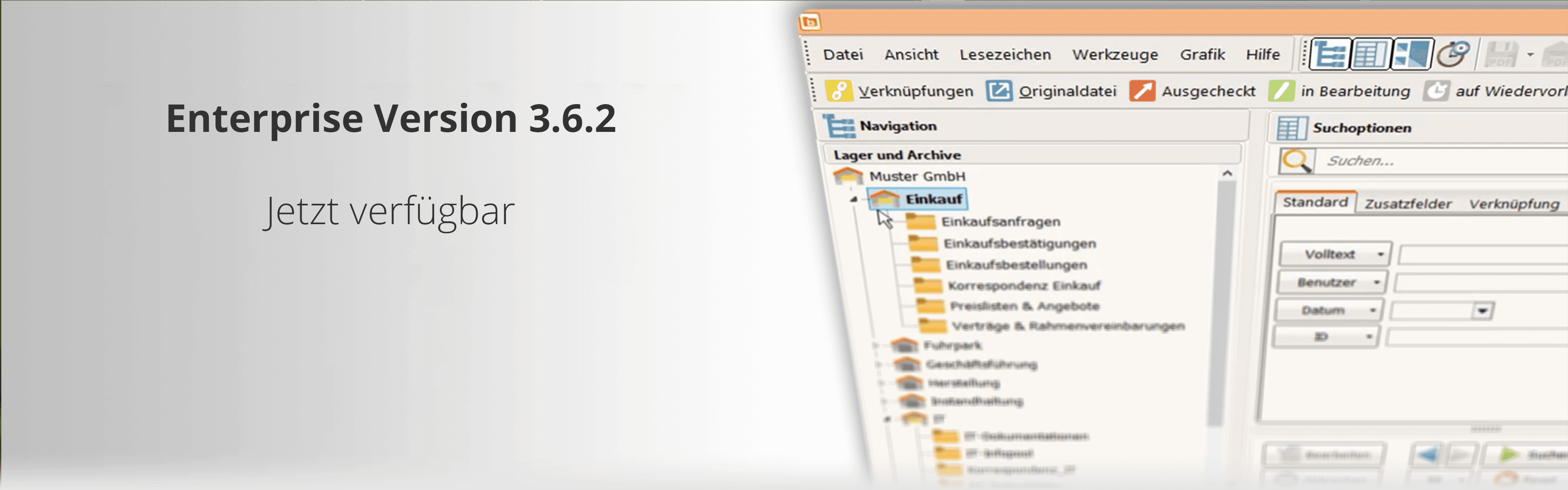Viewport: 1568px width, 490px height.
Task: Open the Korrespondenz Einkauf folder
Action: (x=1024, y=285)
